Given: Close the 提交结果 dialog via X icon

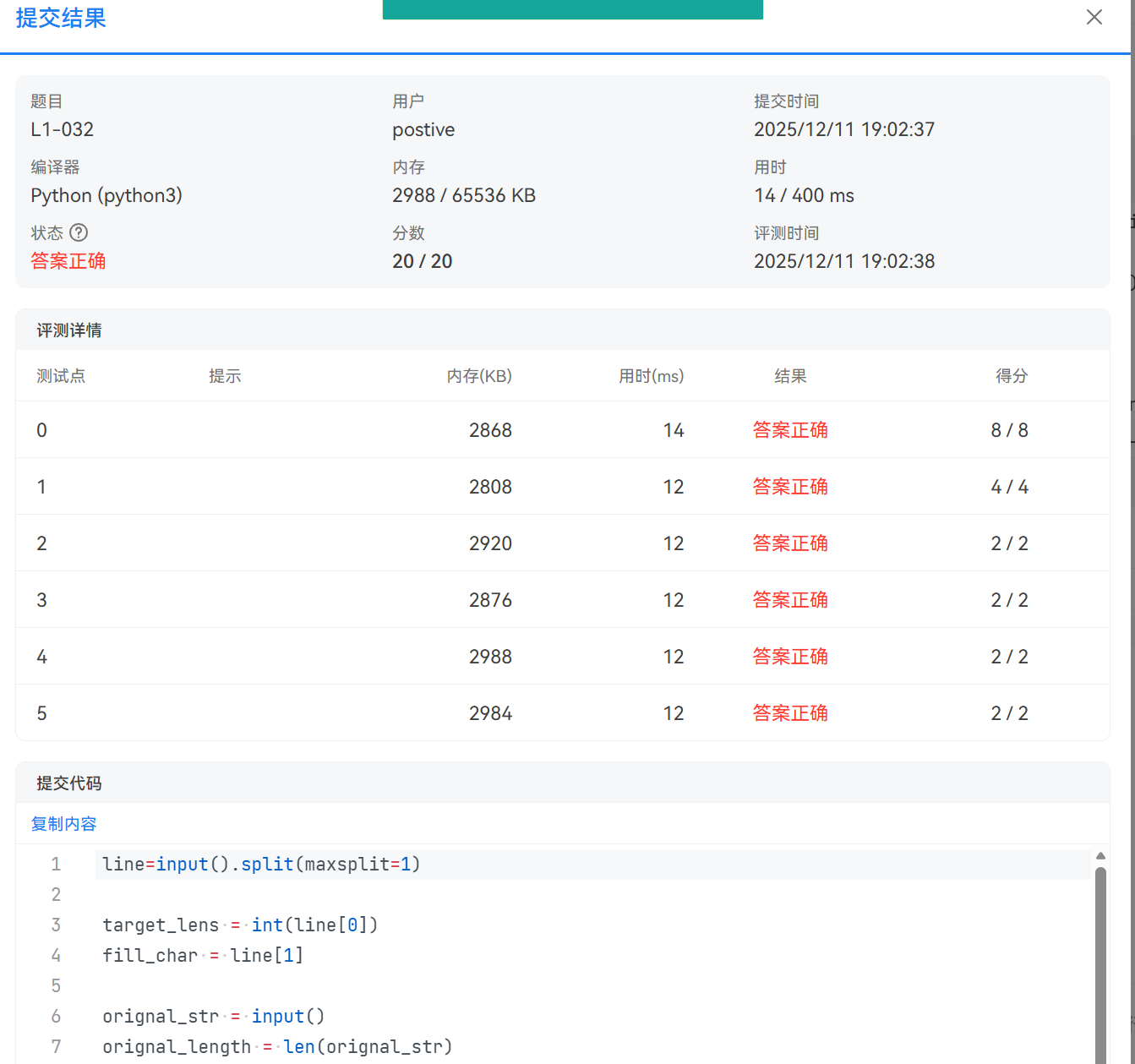Looking at the screenshot, I should 1094,17.
